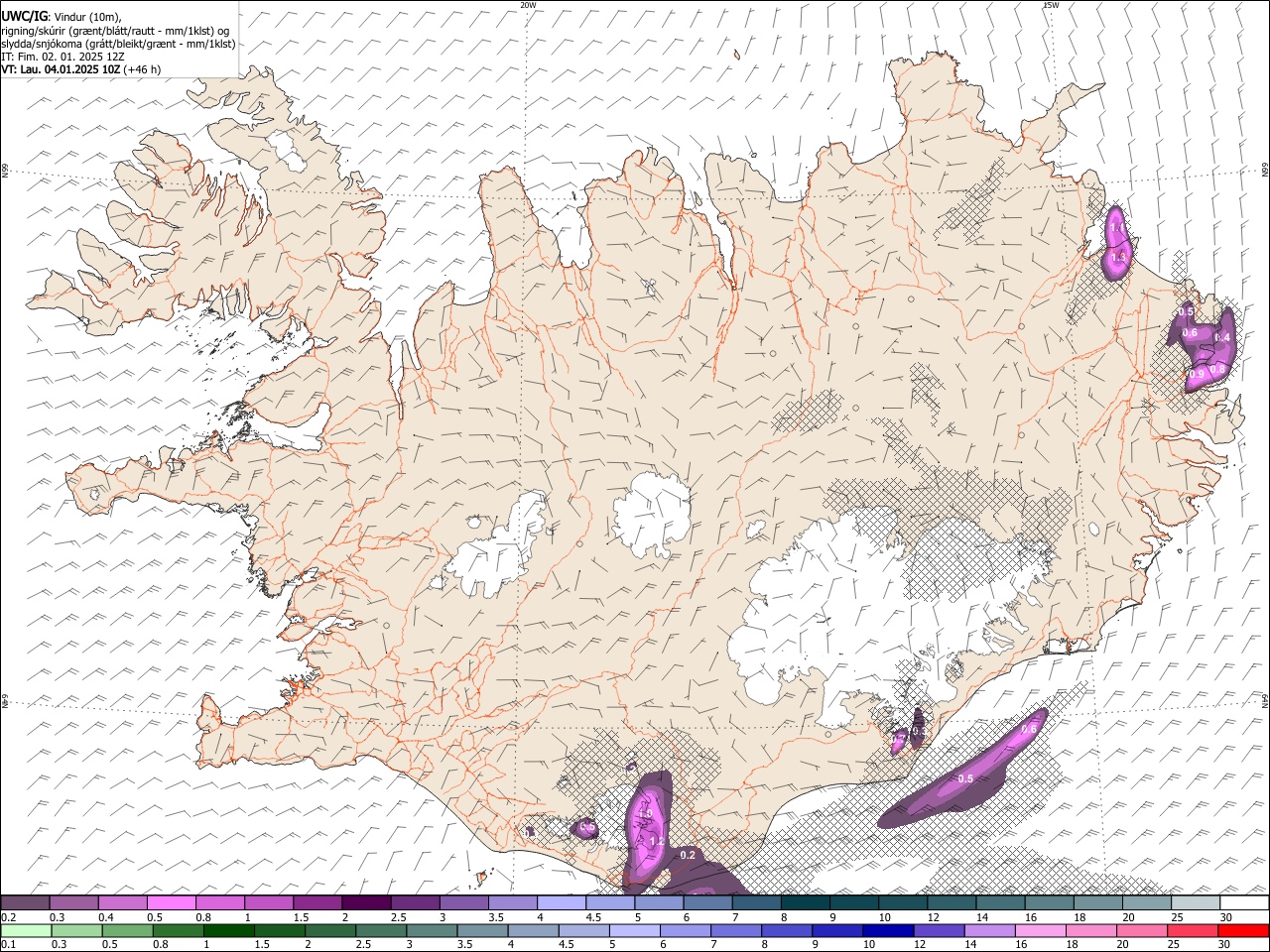Click the pale mint 0.1 rain swatch
The height and width of the screenshot is (952, 1270).
click(x=26, y=931)
